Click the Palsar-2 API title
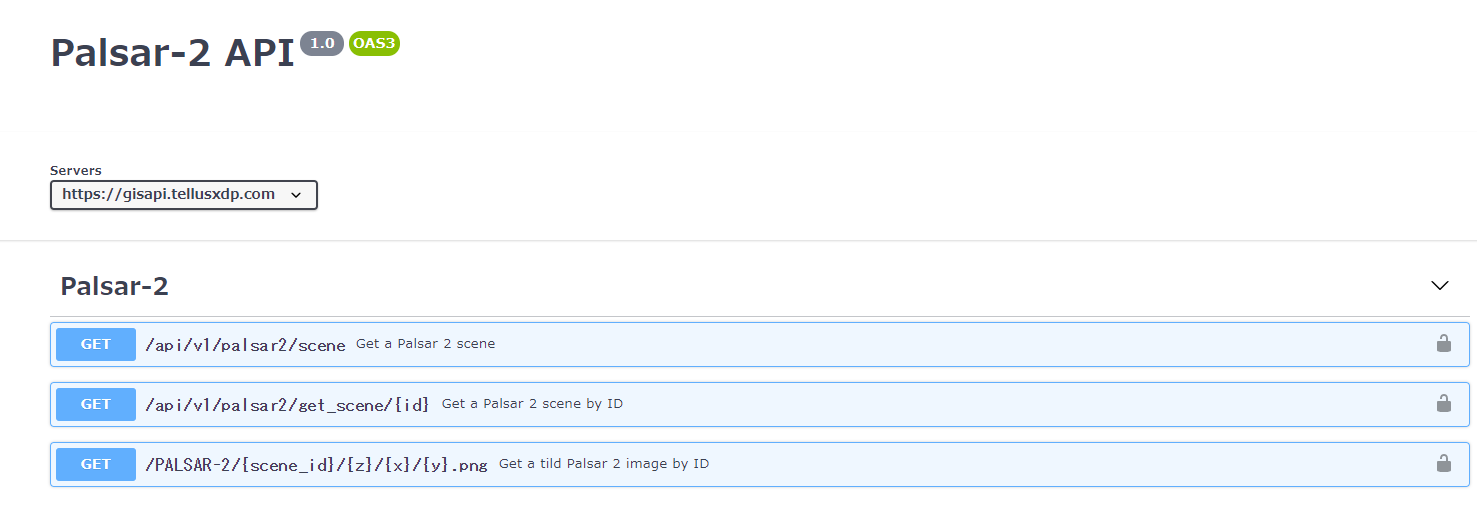The height and width of the screenshot is (531, 1477). click(173, 53)
